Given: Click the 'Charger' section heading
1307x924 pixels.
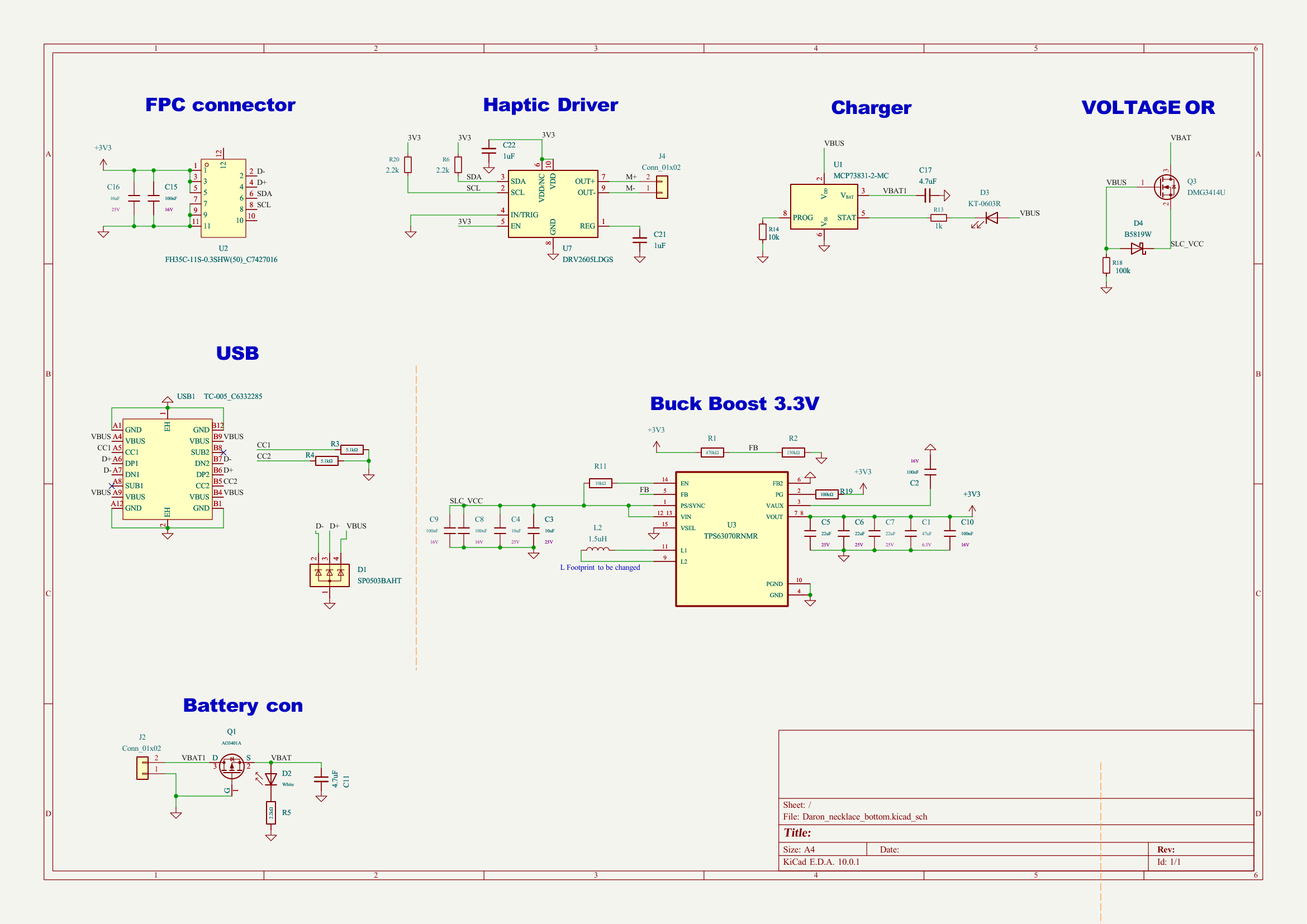Looking at the screenshot, I should point(871,107).
